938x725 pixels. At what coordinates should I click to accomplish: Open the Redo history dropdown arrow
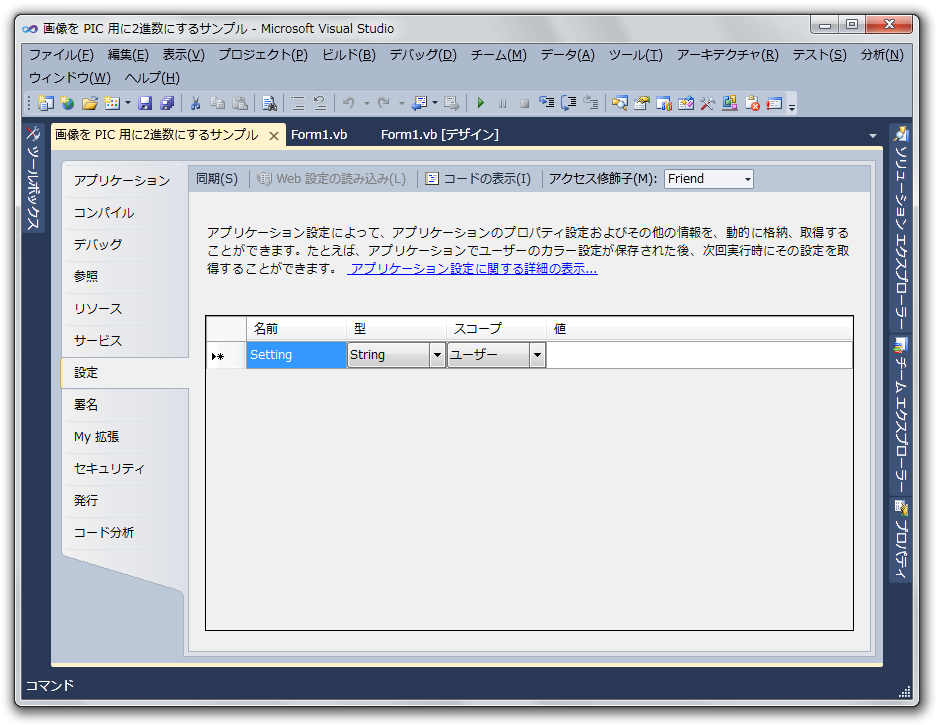click(x=401, y=103)
